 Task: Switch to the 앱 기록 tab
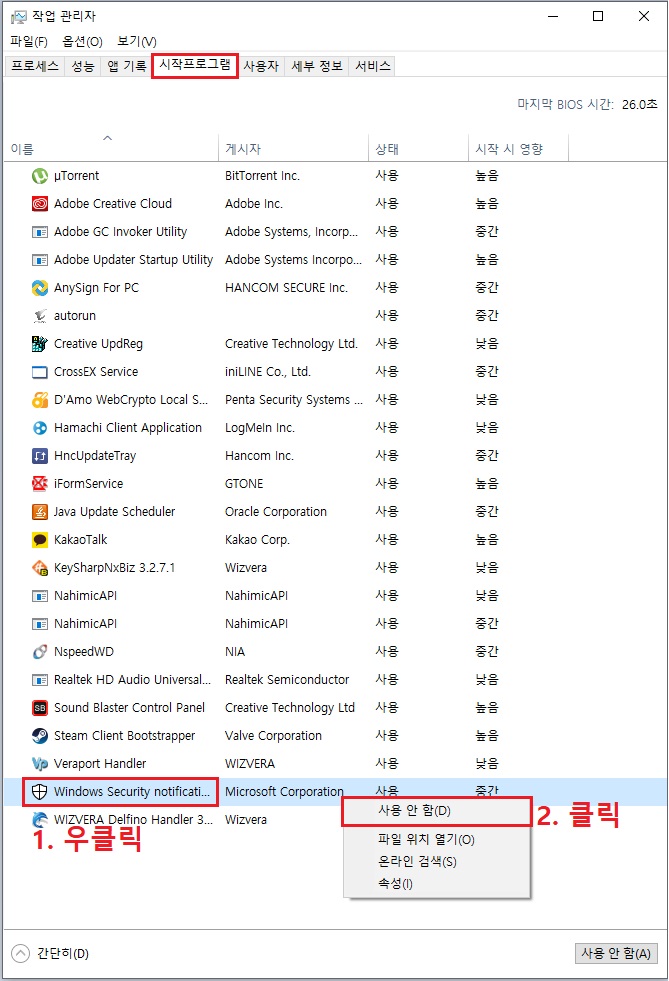tap(126, 66)
